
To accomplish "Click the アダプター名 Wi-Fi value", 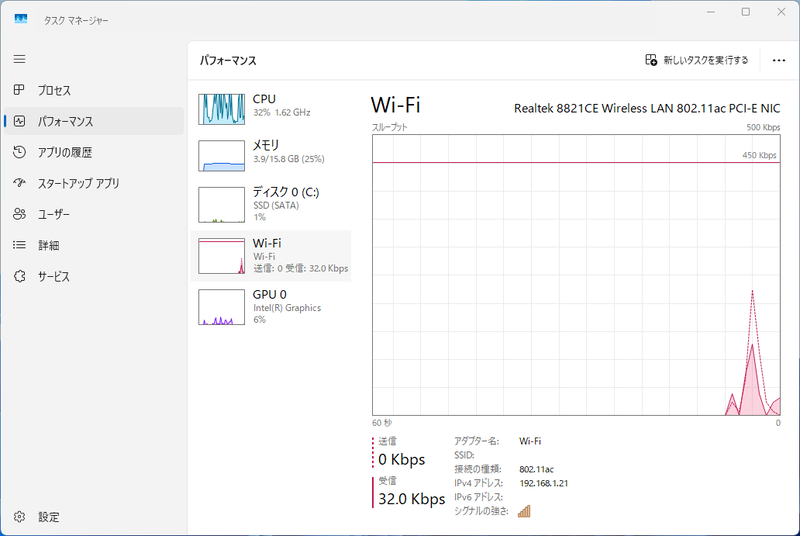I will click(530, 441).
